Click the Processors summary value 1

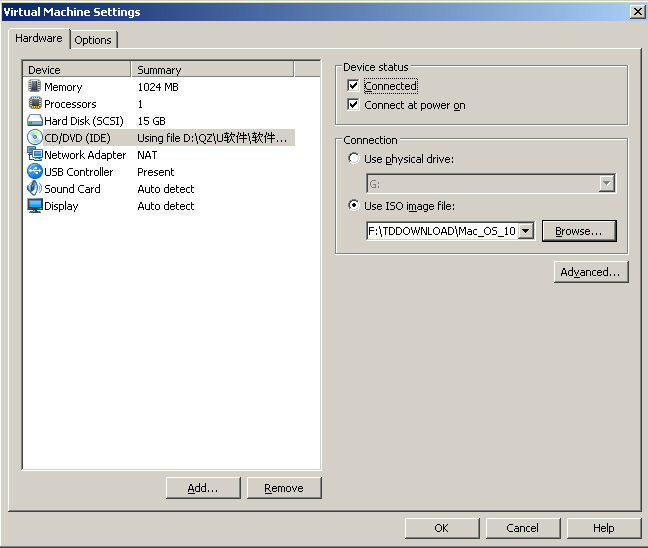click(140, 104)
